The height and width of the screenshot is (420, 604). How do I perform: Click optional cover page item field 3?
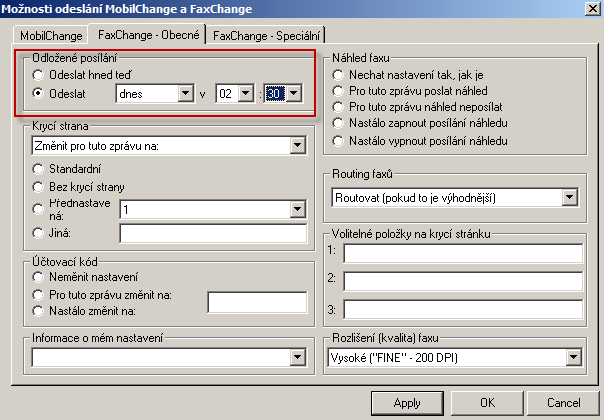coord(463,309)
